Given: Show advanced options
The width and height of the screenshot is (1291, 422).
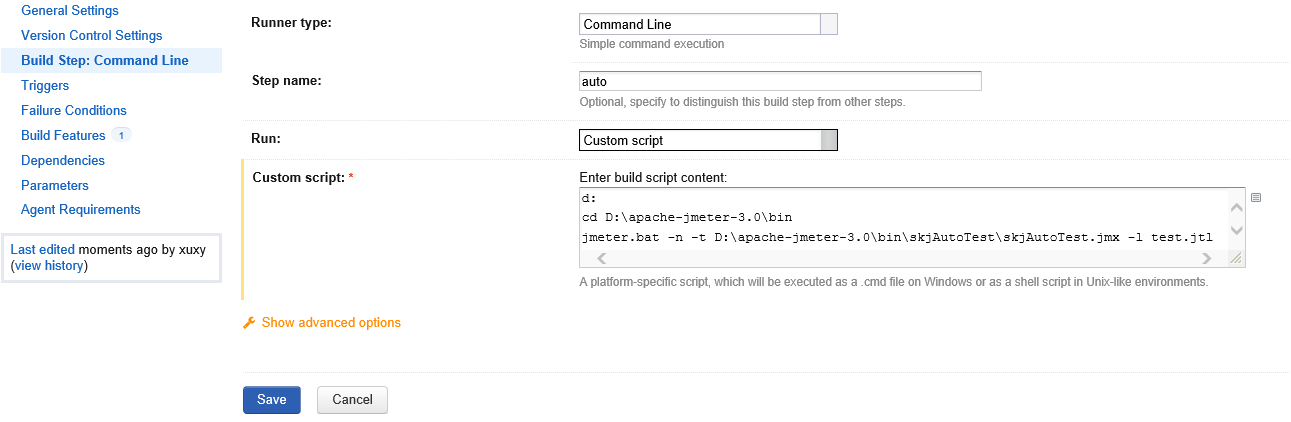Looking at the screenshot, I should 331,323.
